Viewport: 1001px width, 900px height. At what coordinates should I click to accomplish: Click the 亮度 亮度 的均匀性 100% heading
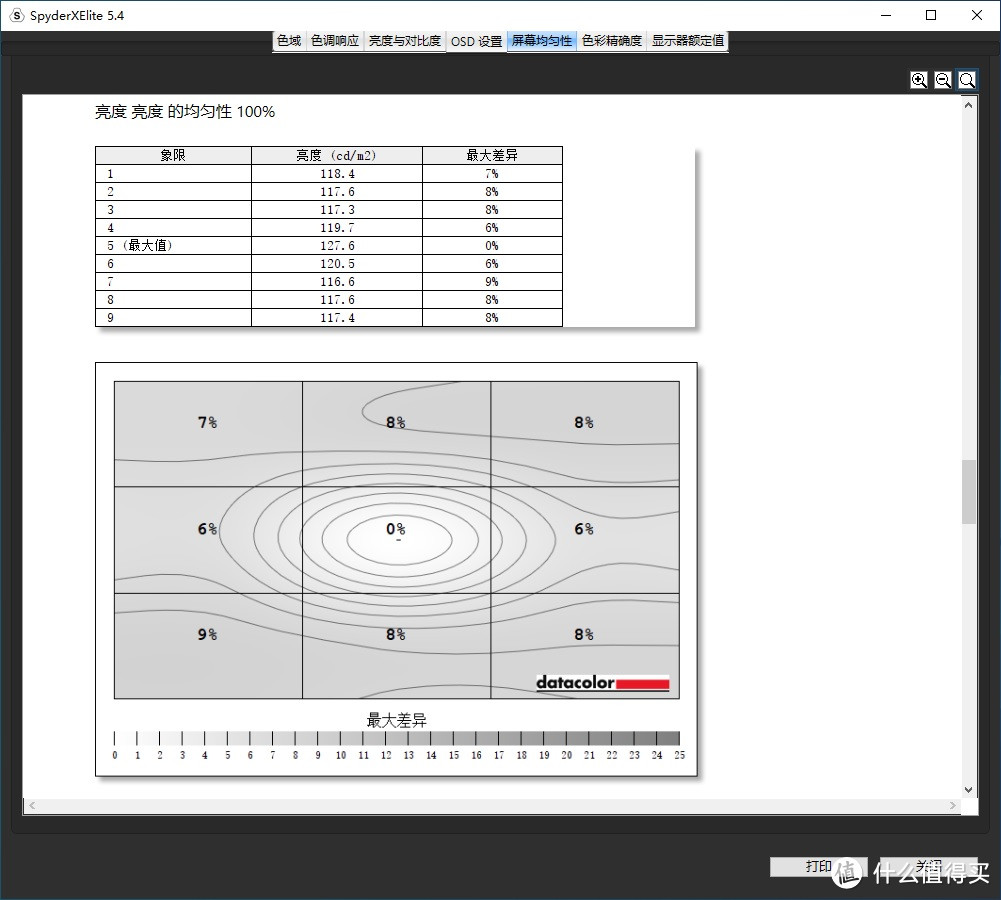[x=184, y=112]
